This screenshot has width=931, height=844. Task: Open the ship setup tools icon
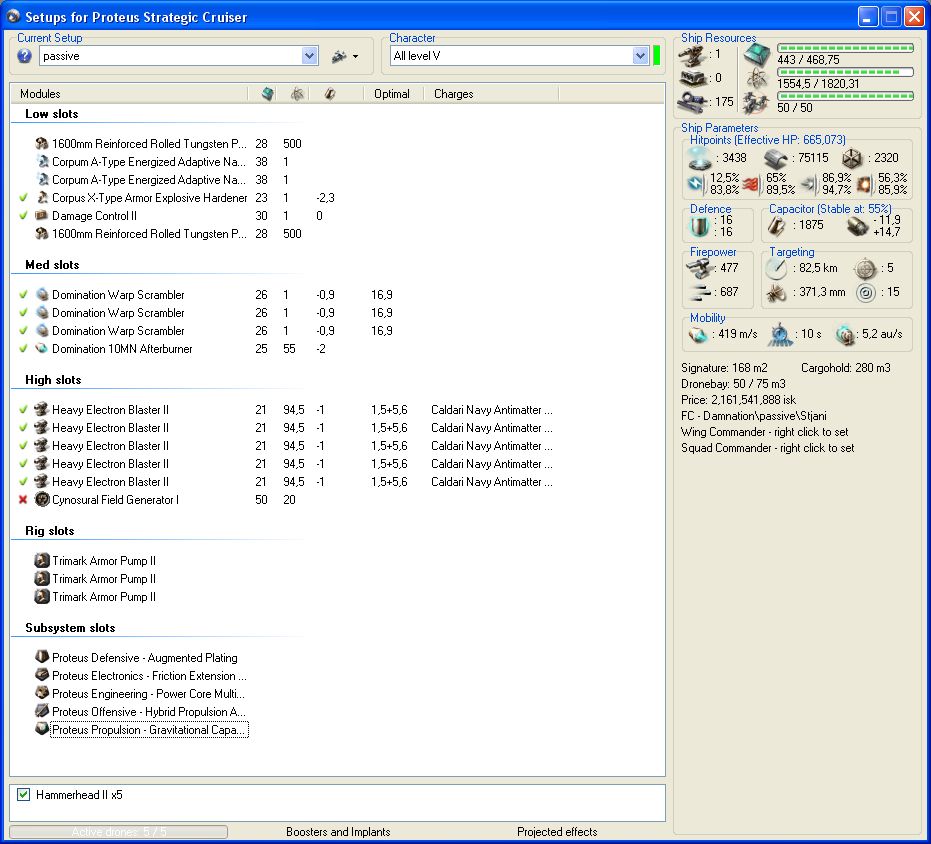tap(339, 56)
